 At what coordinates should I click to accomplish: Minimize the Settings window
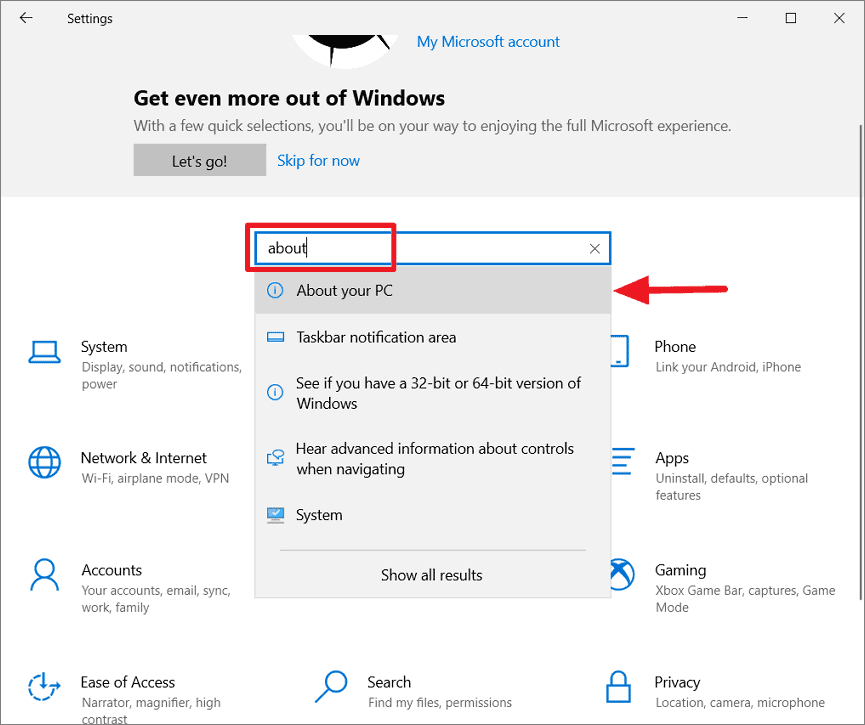click(x=743, y=18)
